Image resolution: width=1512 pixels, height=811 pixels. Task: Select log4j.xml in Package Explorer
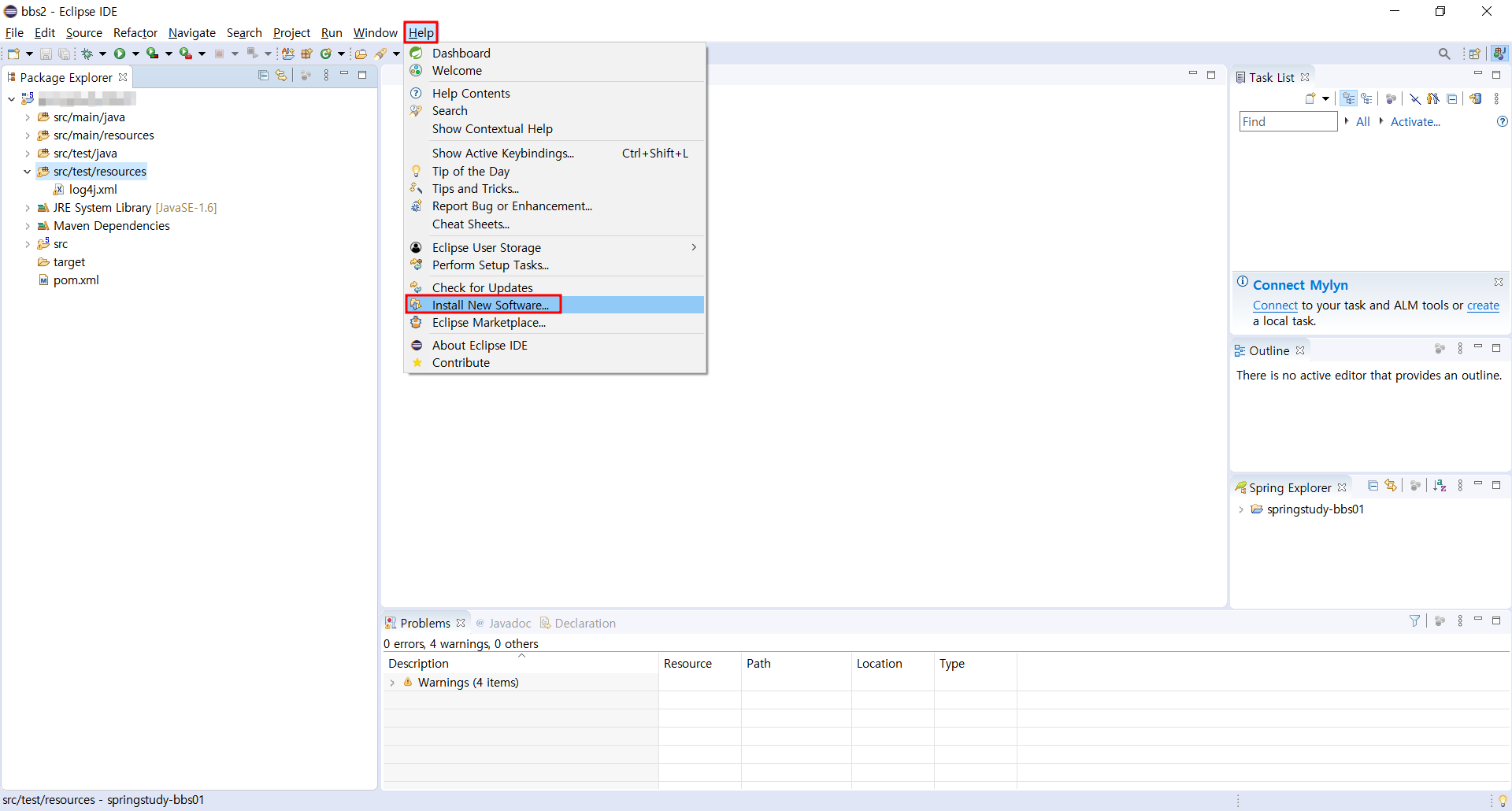(93, 190)
